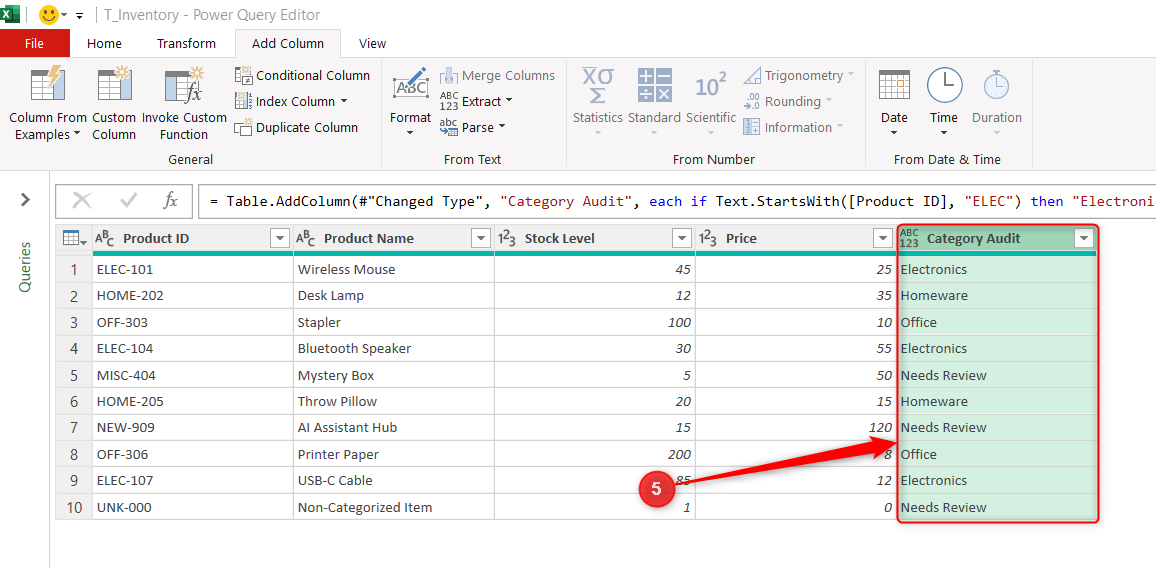Click the smiley feedback icon
Image resolution: width=1156 pixels, height=568 pixels.
tap(49, 14)
